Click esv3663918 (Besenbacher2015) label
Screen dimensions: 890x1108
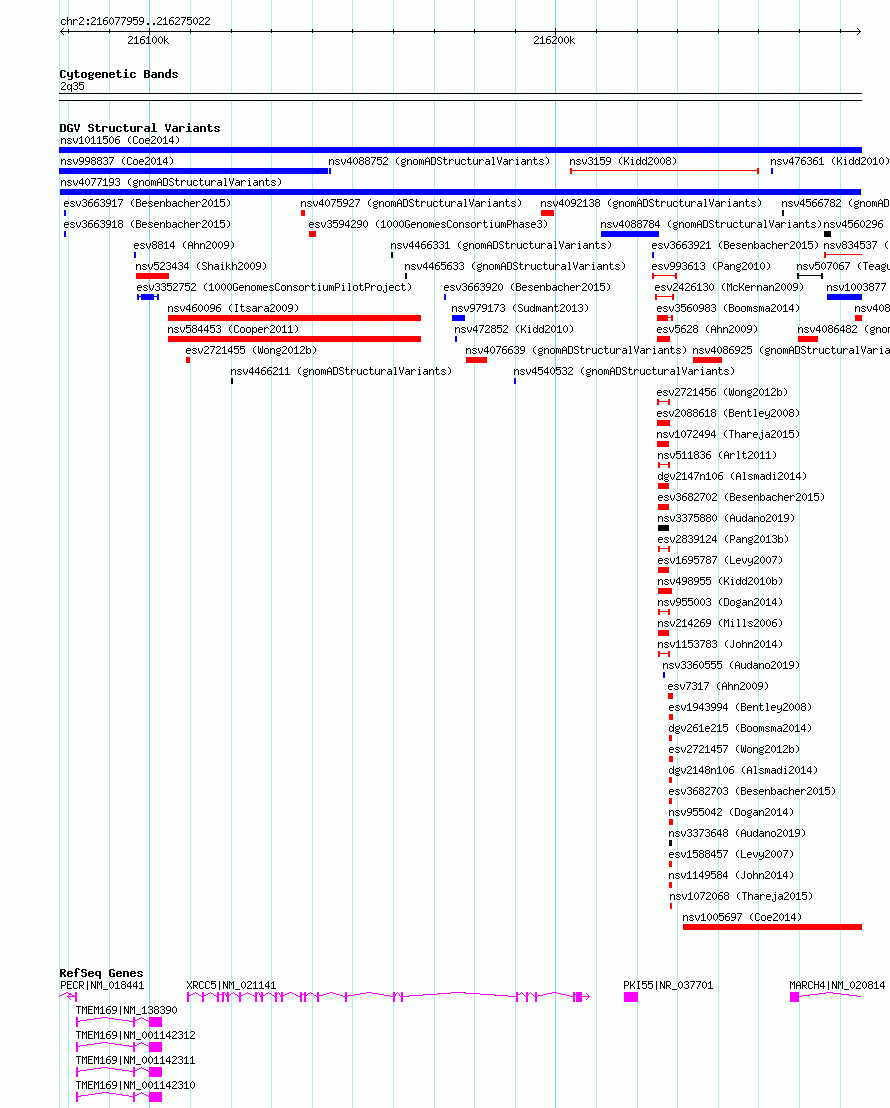[147, 224]
